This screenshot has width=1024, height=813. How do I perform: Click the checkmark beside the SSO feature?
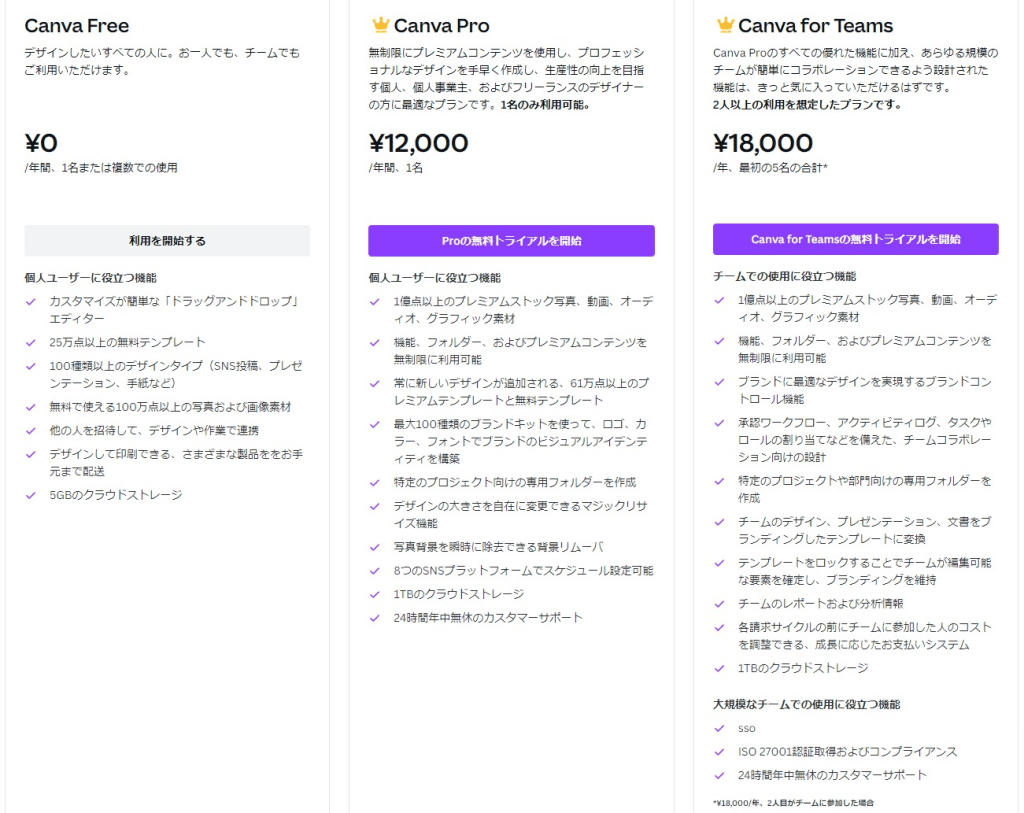[719, 728]
